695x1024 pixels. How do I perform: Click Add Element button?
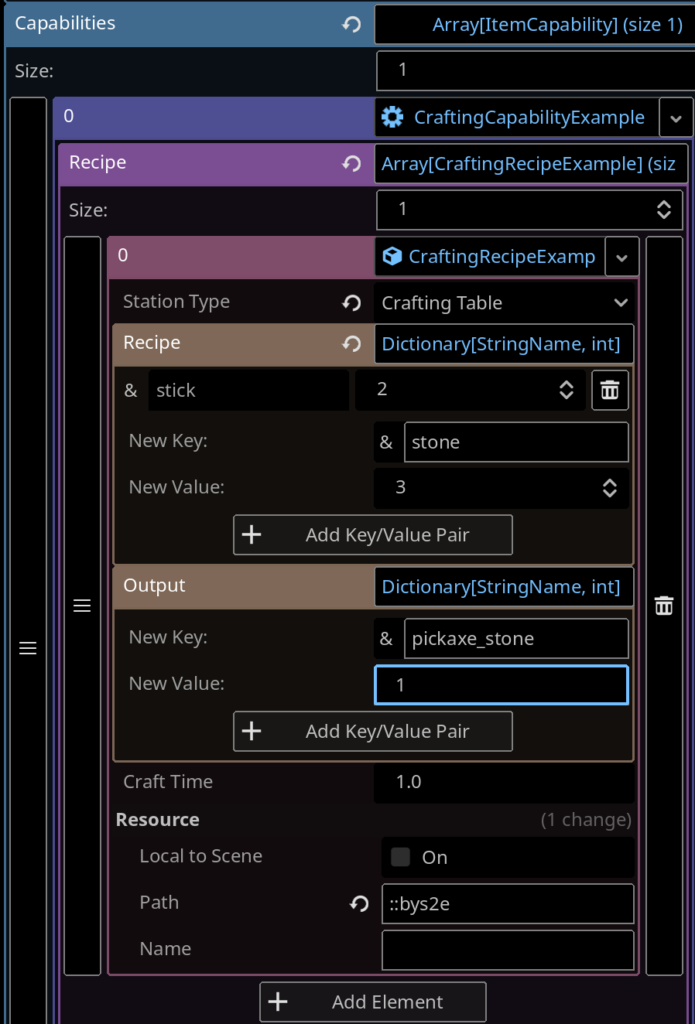point(372,1002)
